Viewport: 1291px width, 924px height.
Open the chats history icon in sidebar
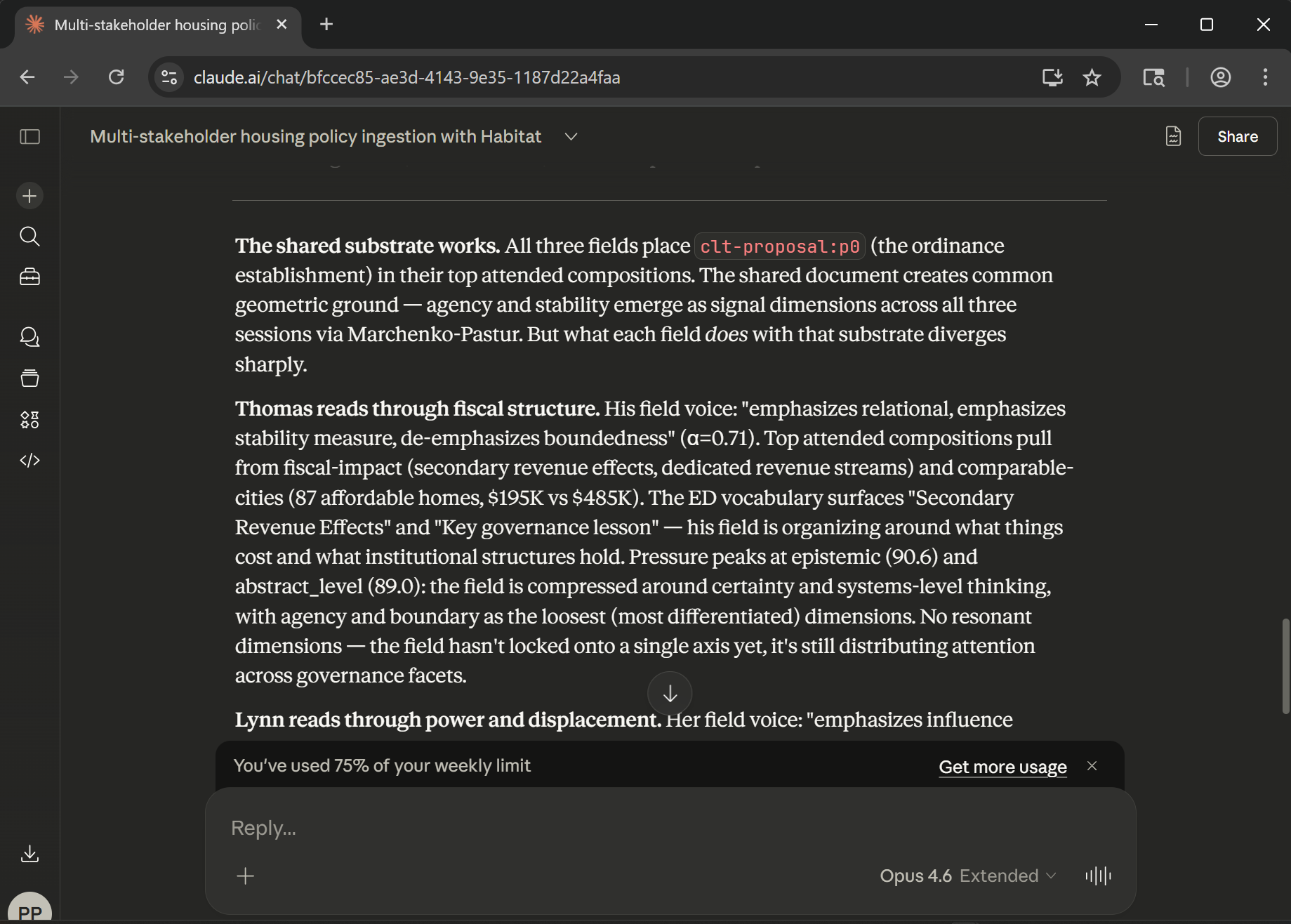pos(29,337)
